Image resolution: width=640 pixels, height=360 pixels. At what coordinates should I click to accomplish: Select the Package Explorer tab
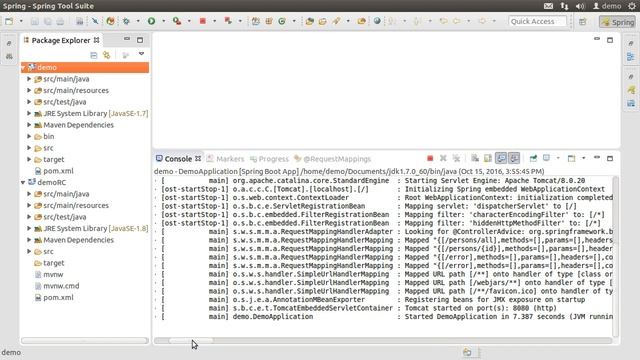click(61, 40)
